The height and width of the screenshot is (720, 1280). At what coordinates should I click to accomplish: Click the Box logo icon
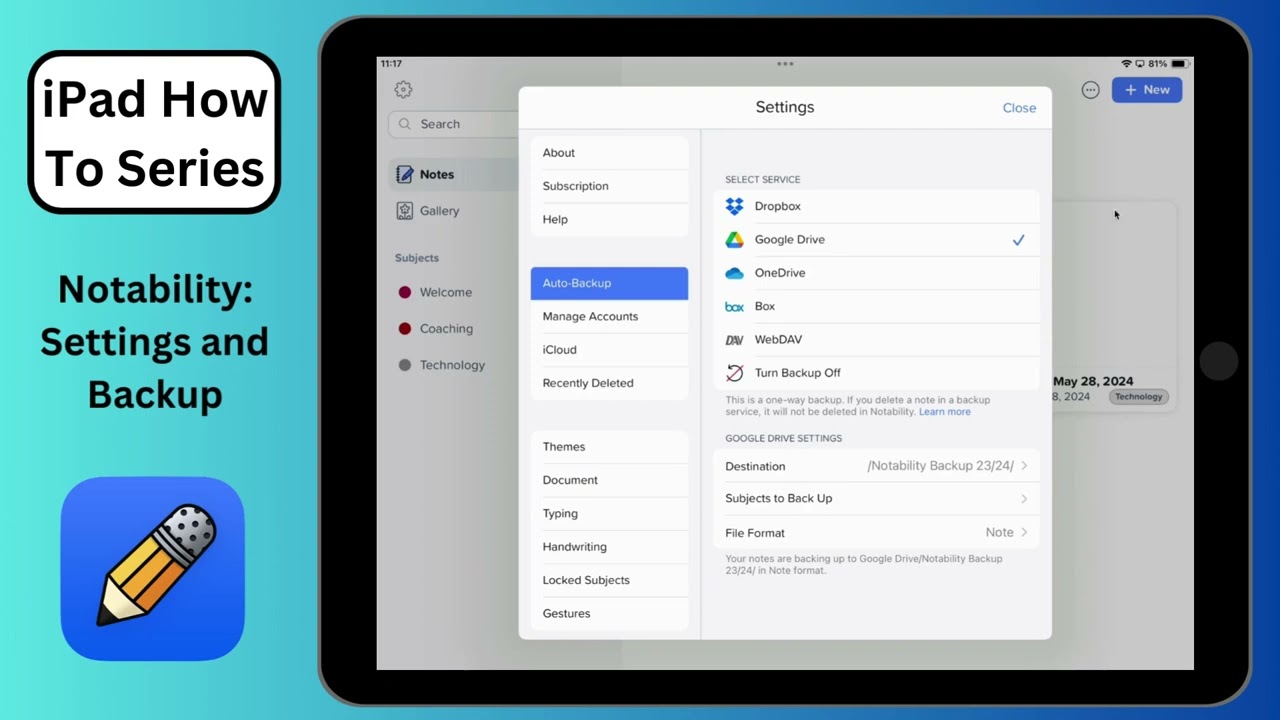click(735, 307)
